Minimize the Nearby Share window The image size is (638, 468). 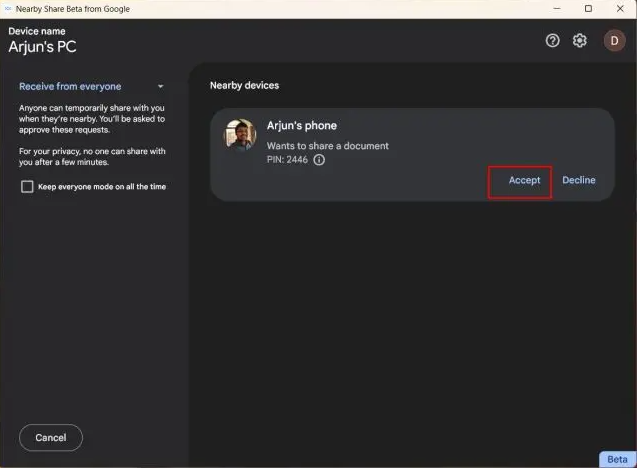(x=557, y=9)
